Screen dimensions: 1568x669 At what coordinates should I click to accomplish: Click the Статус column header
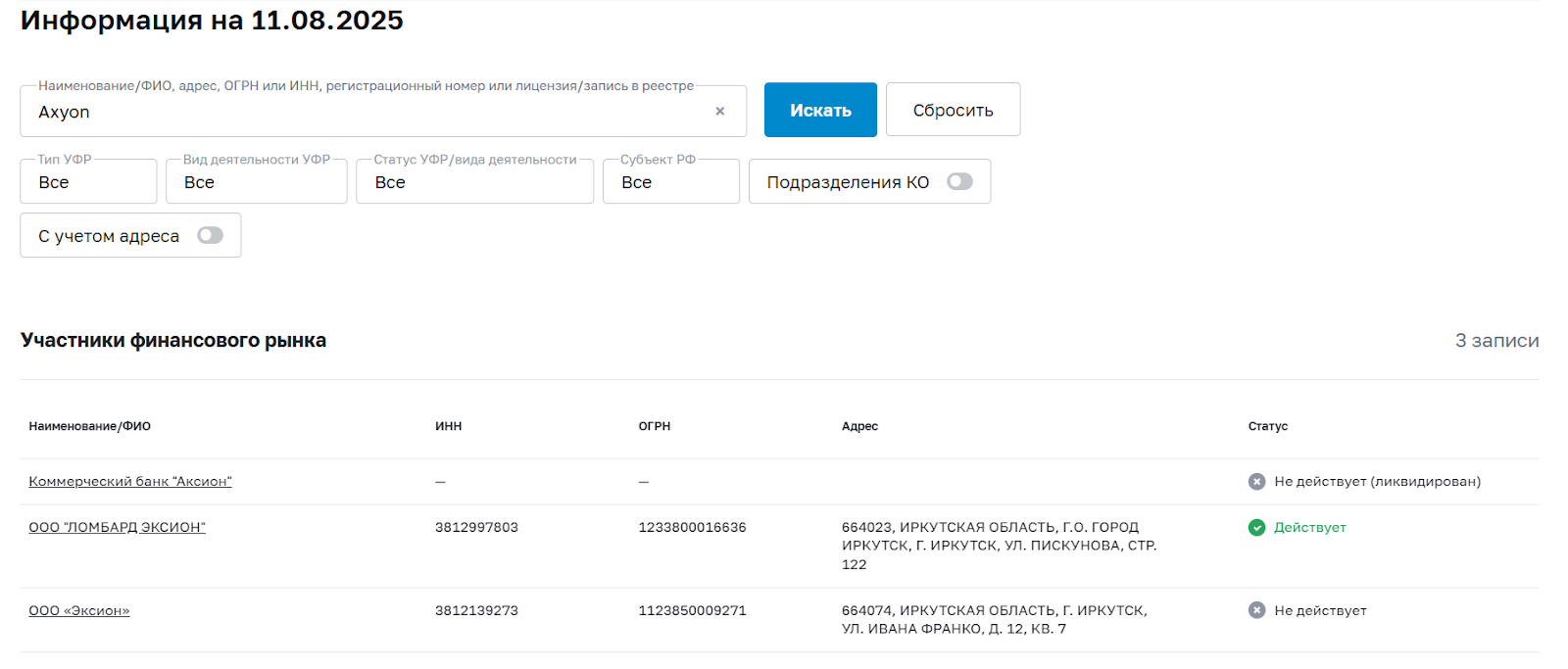(1268, 426)
